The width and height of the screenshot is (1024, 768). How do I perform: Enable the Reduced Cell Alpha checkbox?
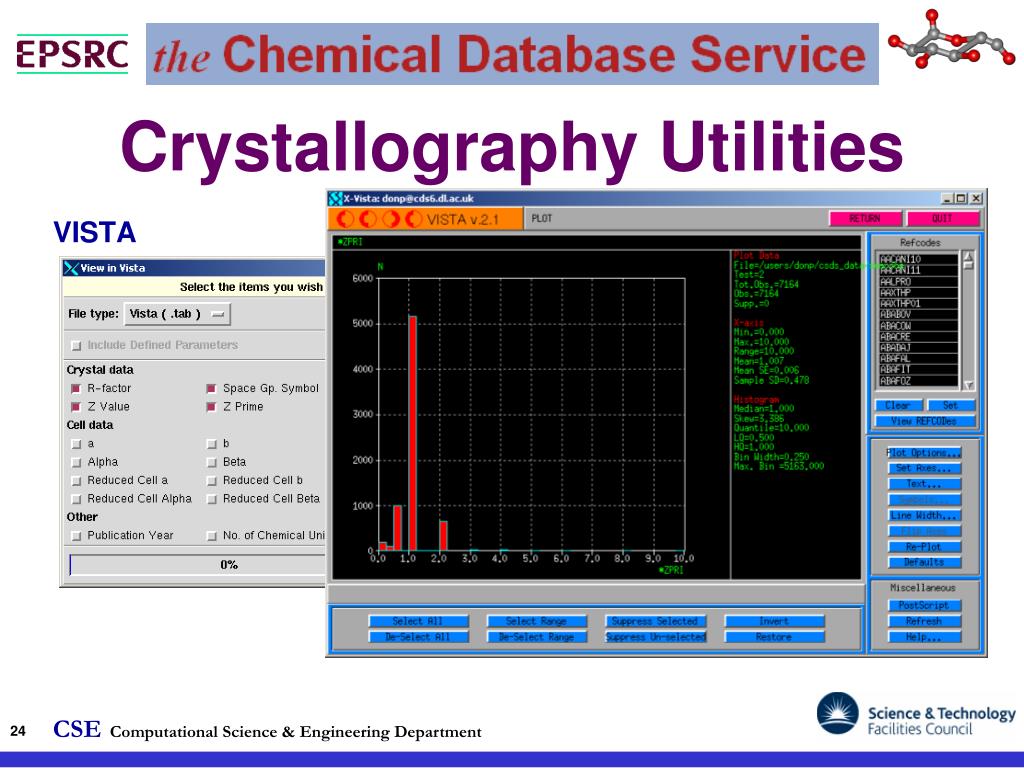tap(76, 499)
